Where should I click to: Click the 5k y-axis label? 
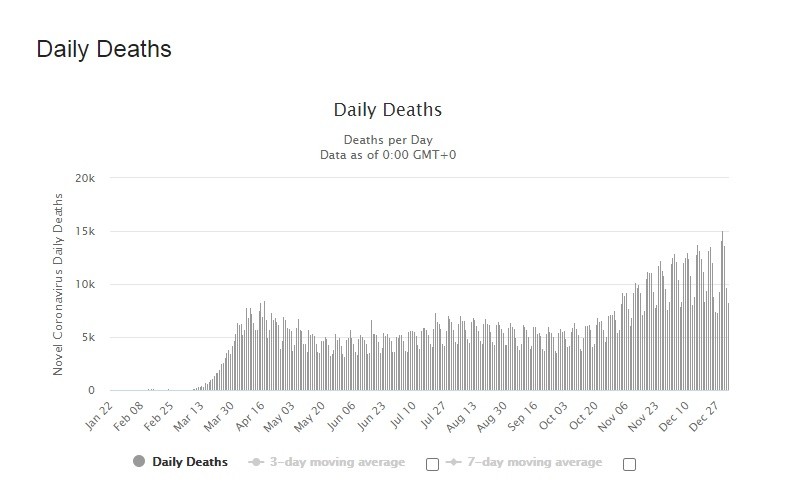pos(86,337)
